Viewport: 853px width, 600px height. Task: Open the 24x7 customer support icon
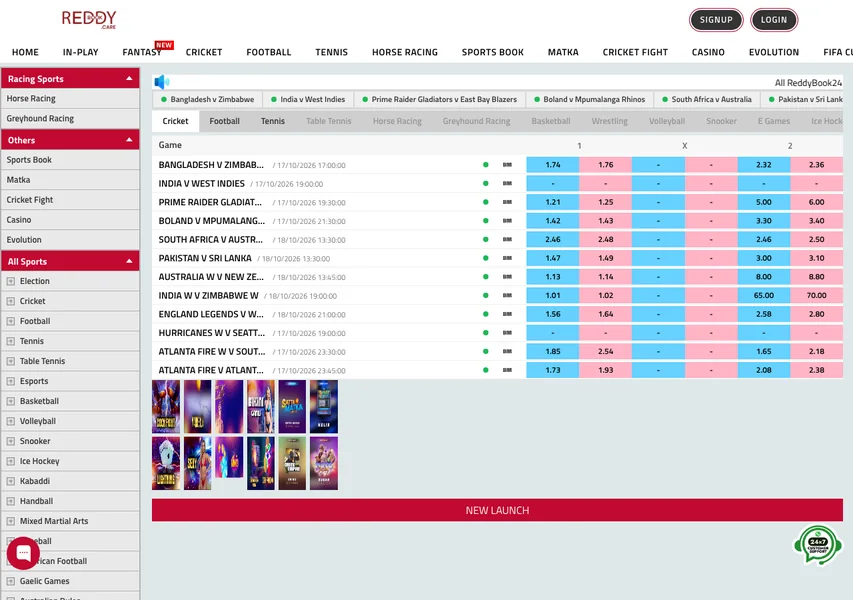(817, 544)
